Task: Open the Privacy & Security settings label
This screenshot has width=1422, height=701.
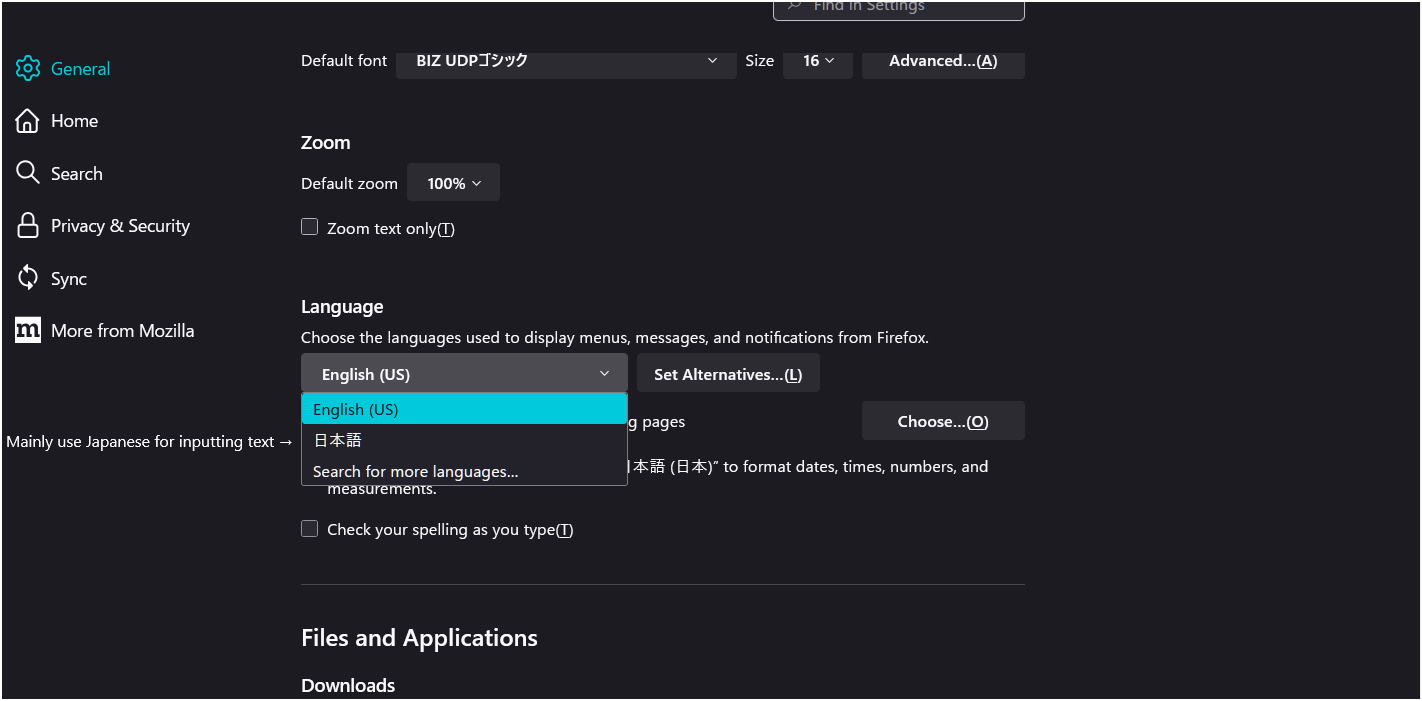Action: (x=120, y=226)
